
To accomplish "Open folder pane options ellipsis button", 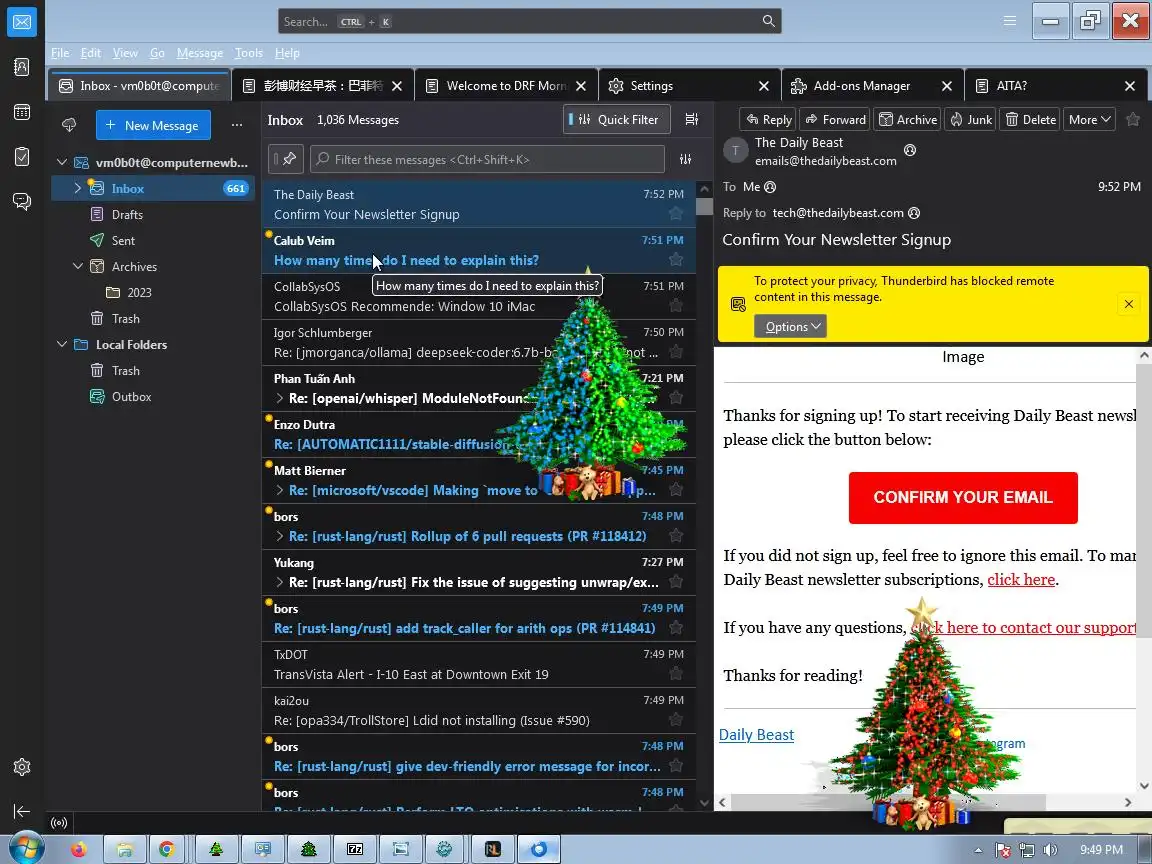I will click(237, 125).
